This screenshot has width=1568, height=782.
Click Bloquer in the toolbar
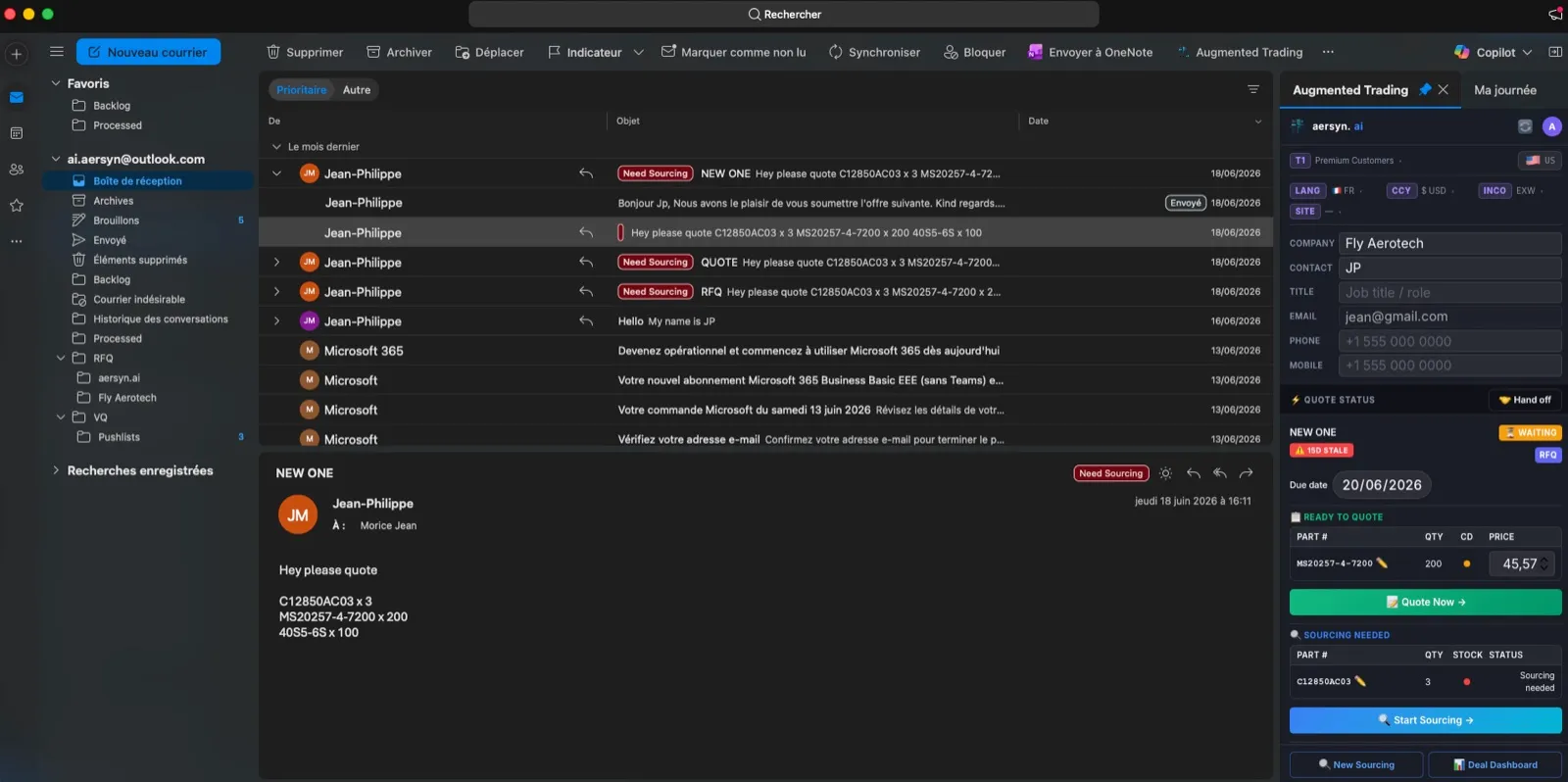coord(974,52)
